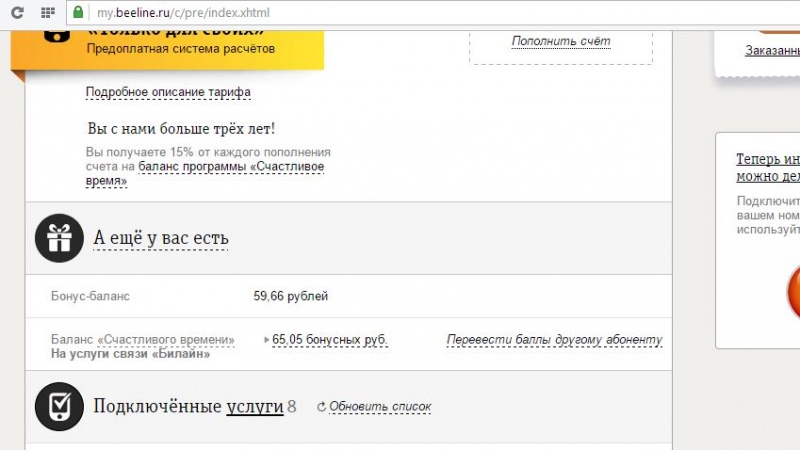Image resolution: width=800 pixels, height=450 pixels.
Task: Select the 59,66 рублей bonus value
Action: pyautogui.click(x=290, y=296)
